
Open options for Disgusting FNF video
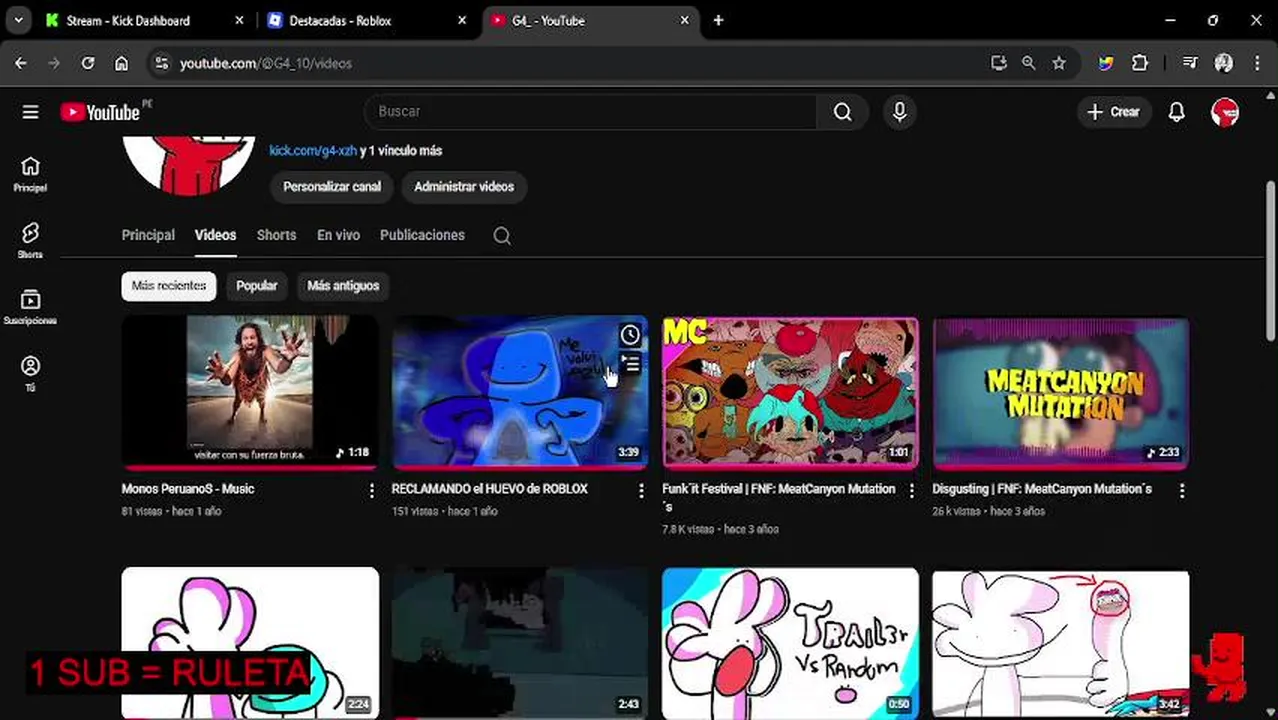click(x=1182, y=490)
